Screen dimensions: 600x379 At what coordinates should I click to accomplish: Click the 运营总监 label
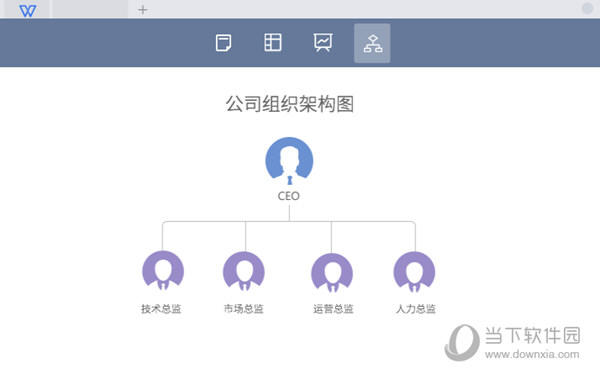point(333,309)
